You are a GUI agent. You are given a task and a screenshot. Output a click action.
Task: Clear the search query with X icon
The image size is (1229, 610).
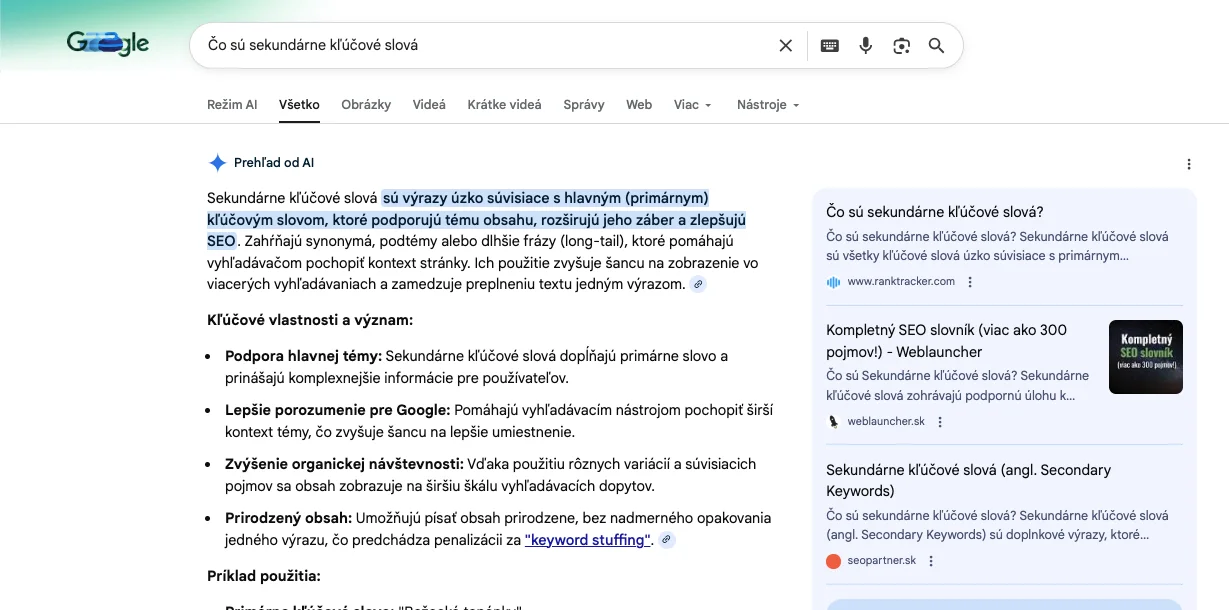point(785,45)
